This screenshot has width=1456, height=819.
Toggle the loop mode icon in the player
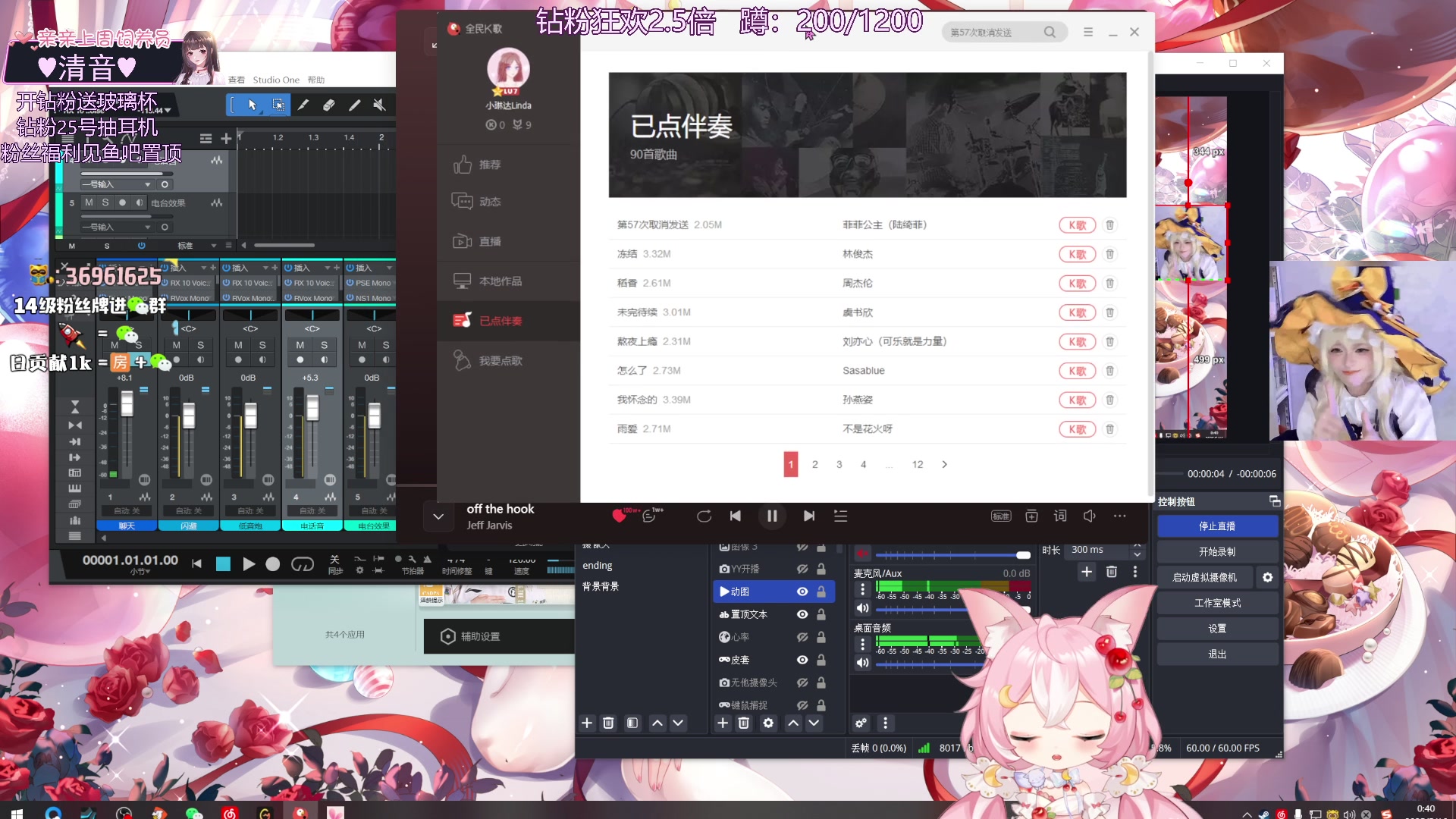coord(704,516)
